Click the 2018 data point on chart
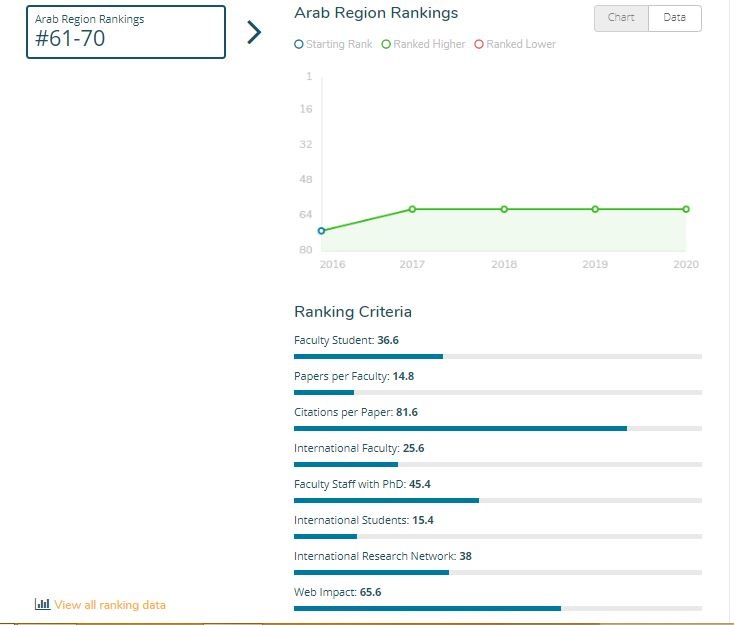734x625 pixels. pos(504,209)
